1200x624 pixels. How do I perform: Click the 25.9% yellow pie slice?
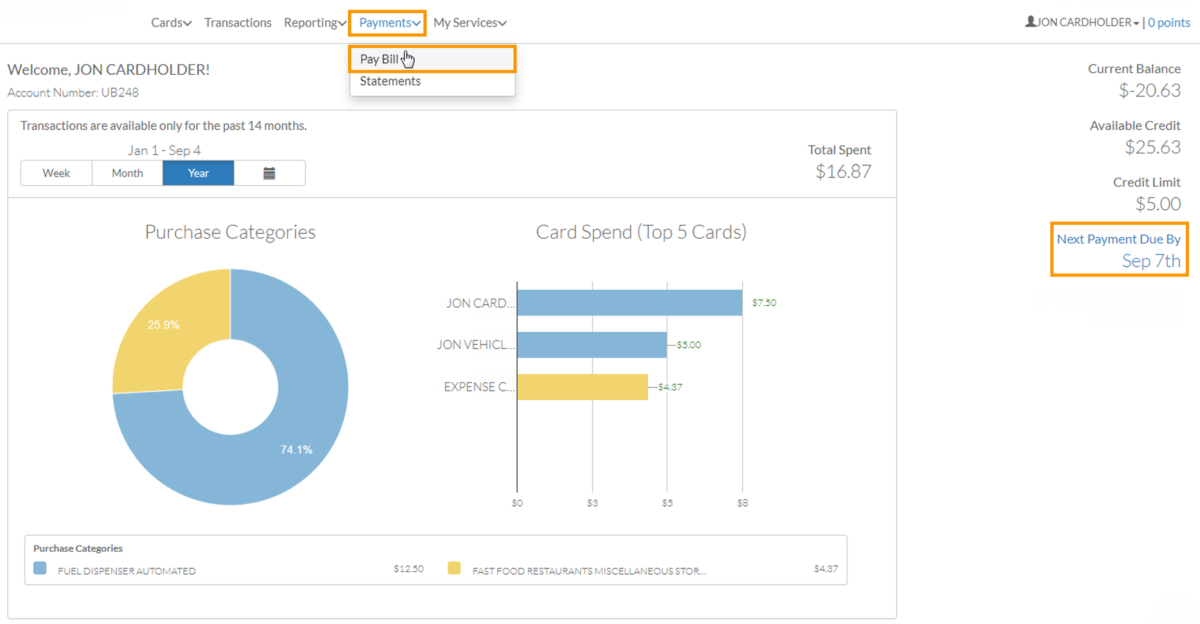tap(165, 324)
